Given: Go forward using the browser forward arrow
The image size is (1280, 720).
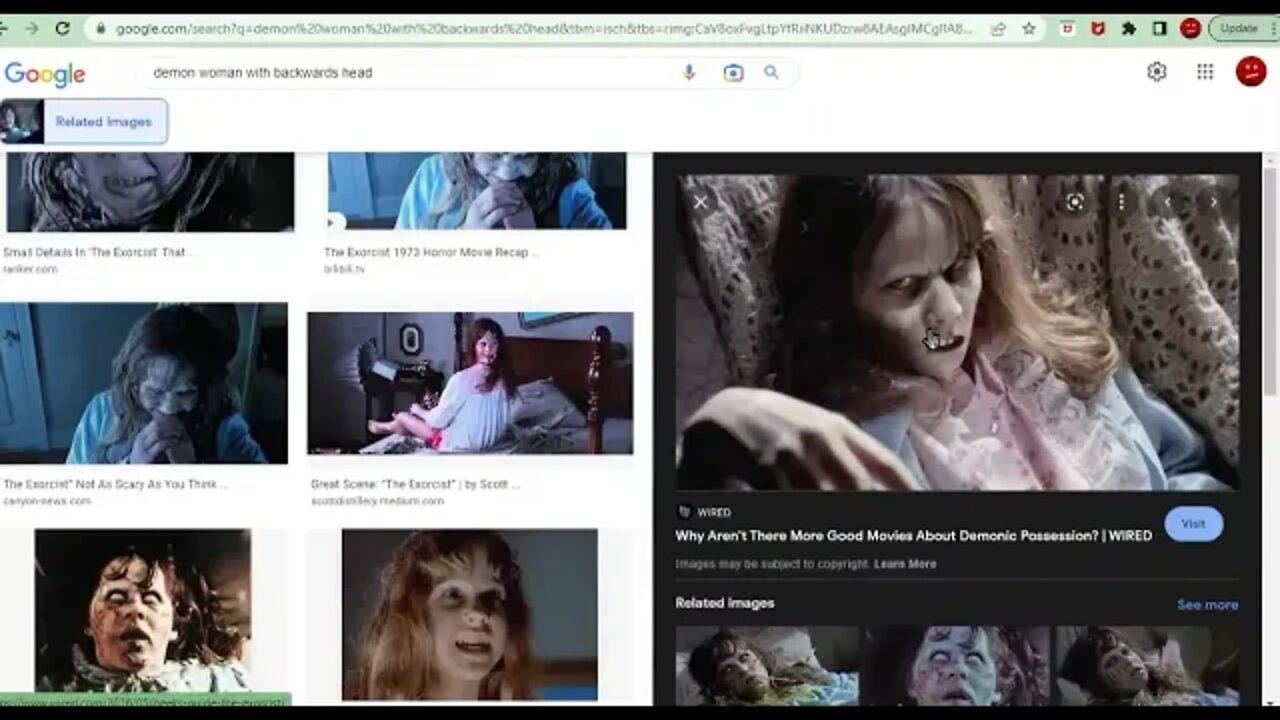Looking at the screenshot, I should pos(32,29).
